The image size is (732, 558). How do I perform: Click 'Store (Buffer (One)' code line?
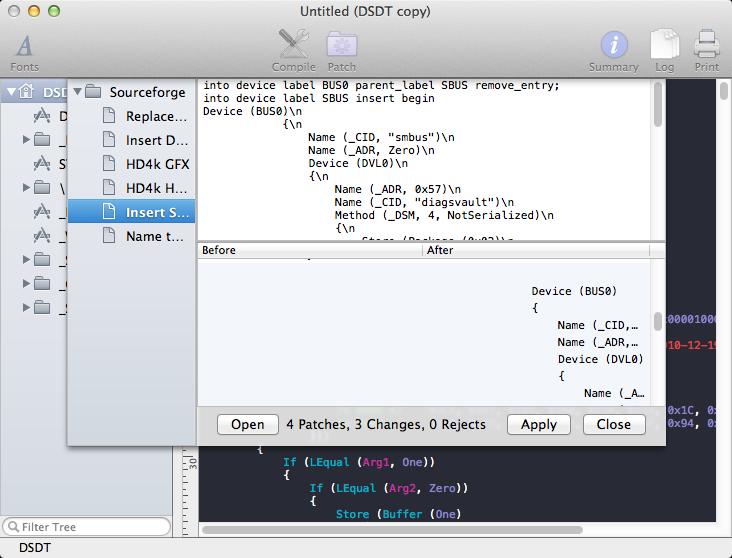[398, 514]
